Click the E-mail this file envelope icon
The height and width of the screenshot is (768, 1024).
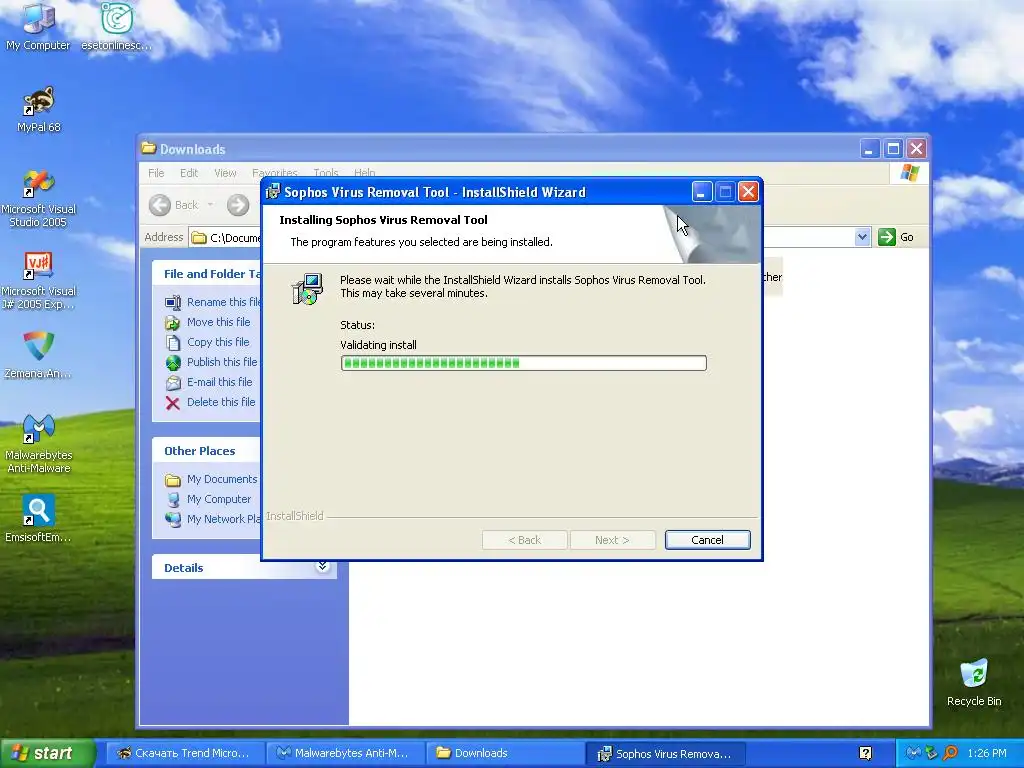172,383
